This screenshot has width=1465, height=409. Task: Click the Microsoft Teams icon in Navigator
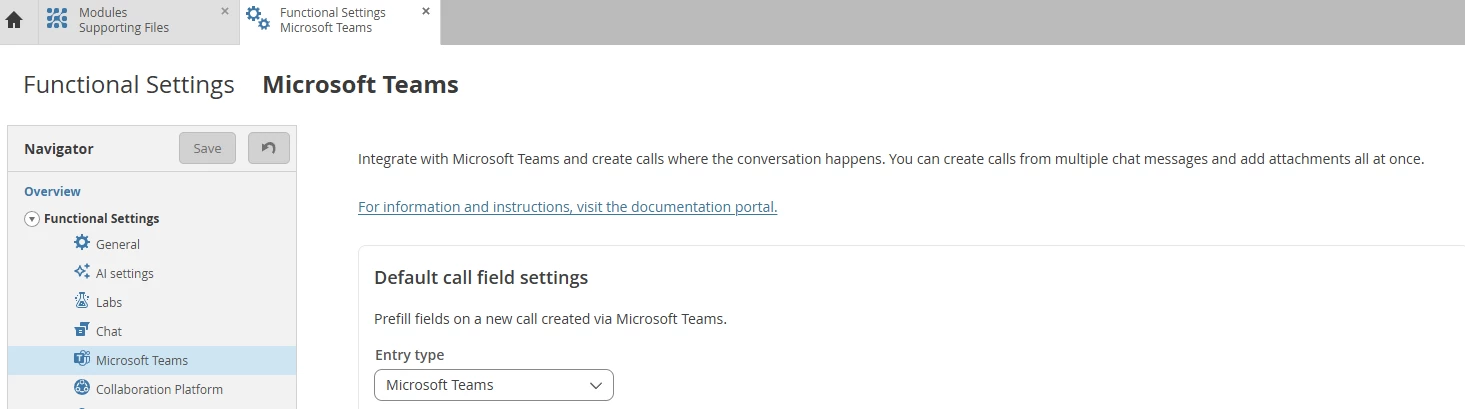(82, 359)
